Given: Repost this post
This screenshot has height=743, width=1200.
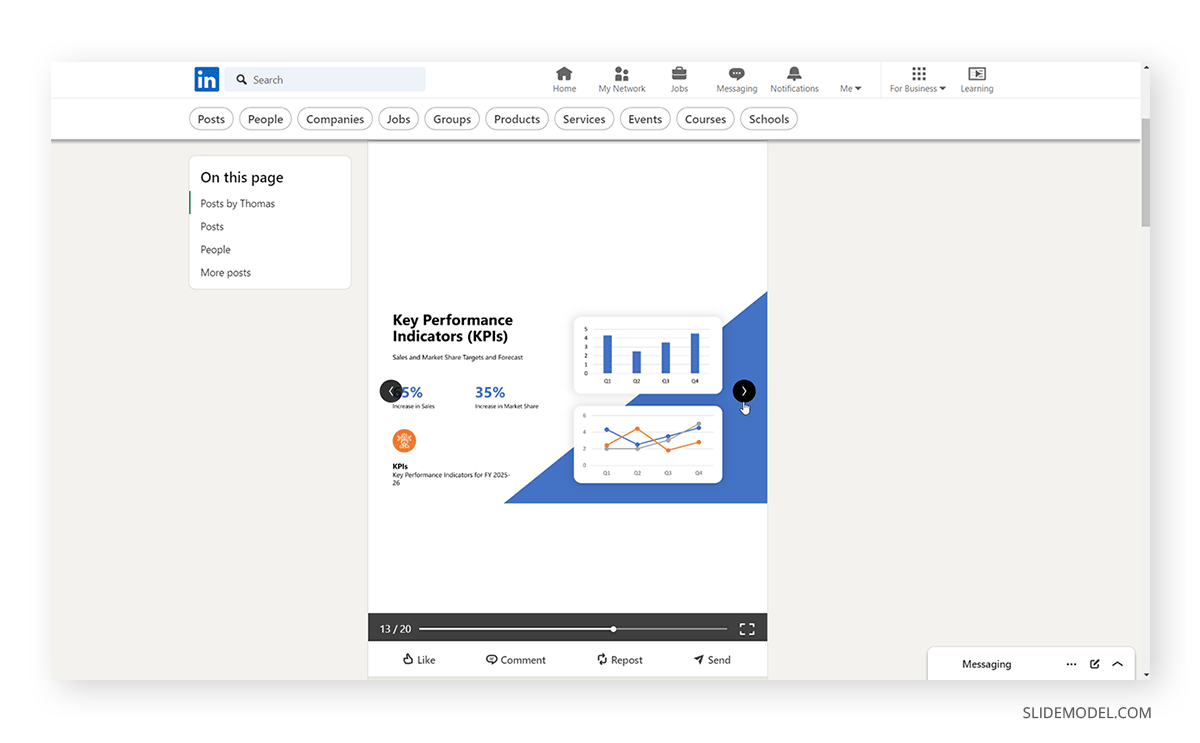Looking at the screenshot, I should coord(620,659).
